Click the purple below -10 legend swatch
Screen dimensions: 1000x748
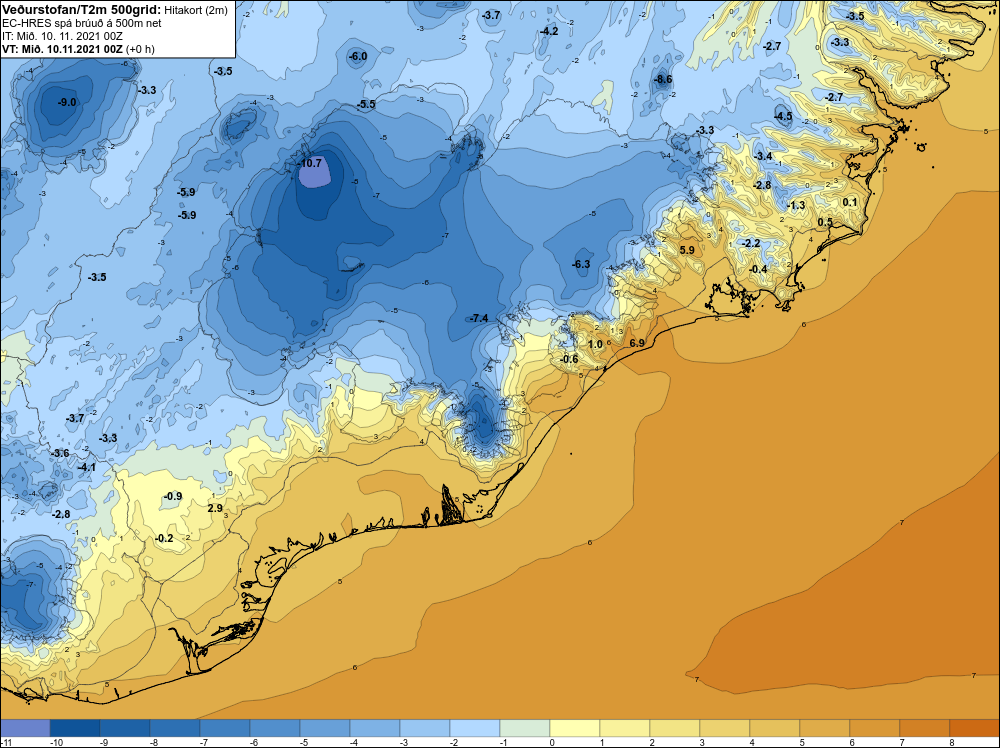pos(25,728)
